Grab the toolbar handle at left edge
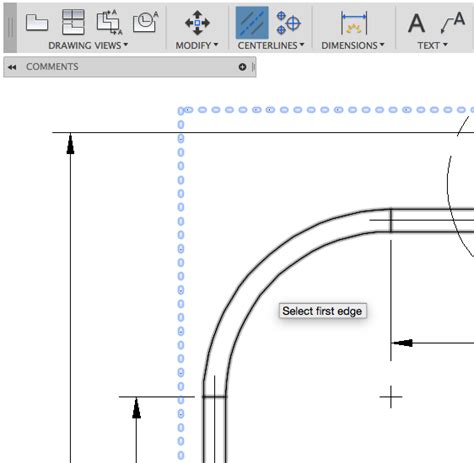The image size is (474, 463). (x=10, y=28)
